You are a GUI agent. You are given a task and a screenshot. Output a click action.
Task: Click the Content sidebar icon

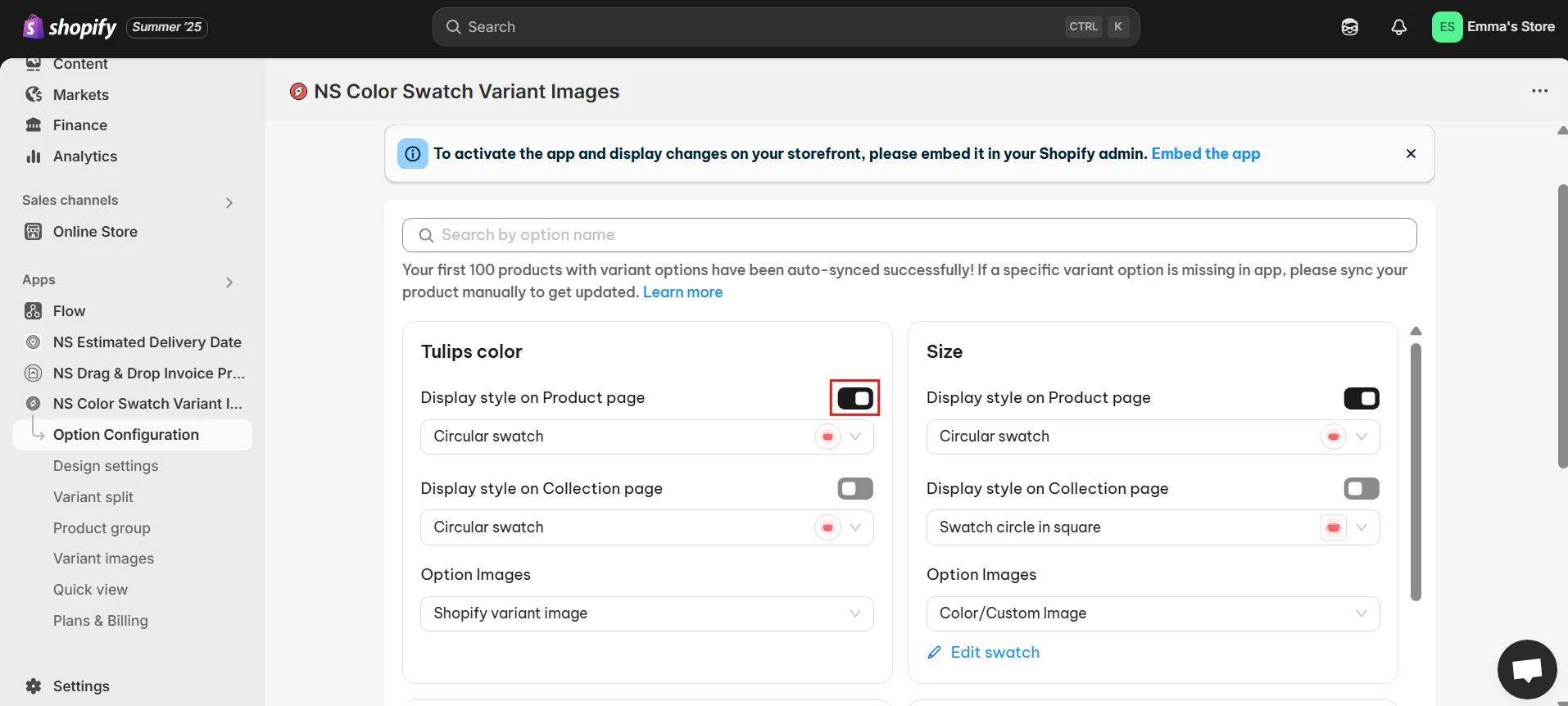point(34,64)
